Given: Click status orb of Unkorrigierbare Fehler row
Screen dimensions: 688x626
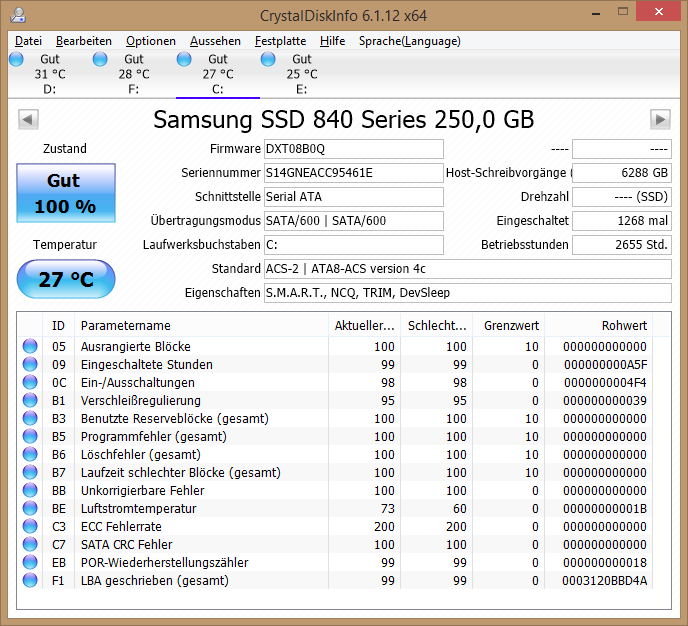Looking at the screenshot, I should coord(30,490).
